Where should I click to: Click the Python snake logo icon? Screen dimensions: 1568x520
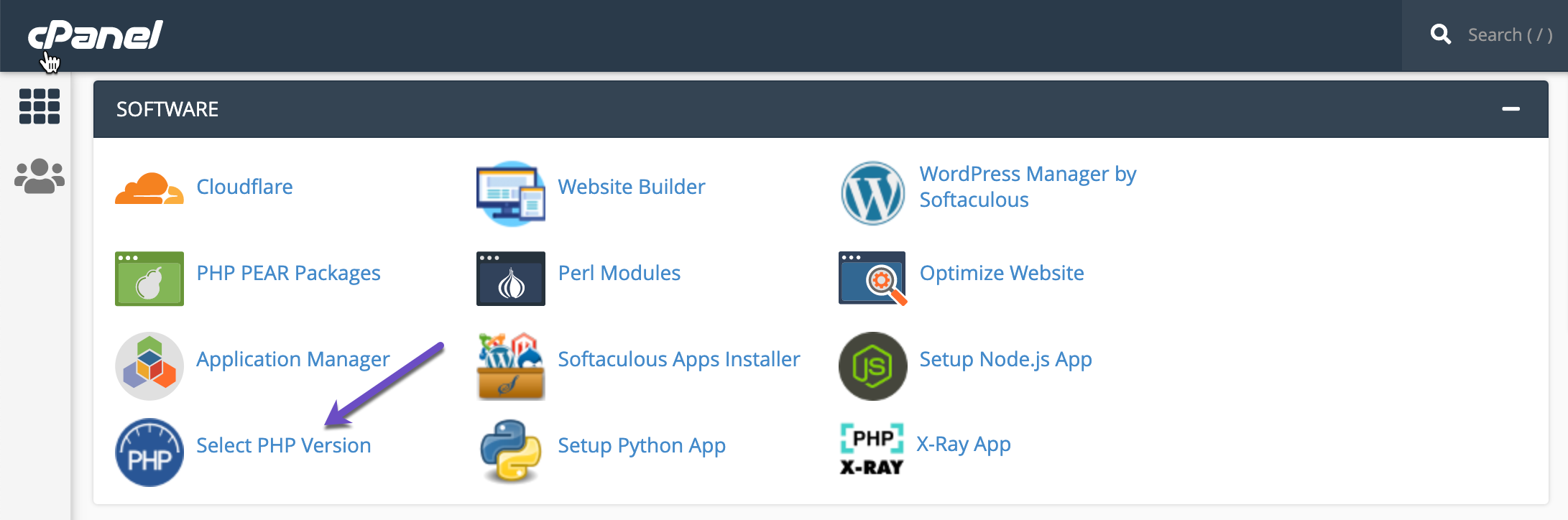pyautogui.click(x=510, y=451)
